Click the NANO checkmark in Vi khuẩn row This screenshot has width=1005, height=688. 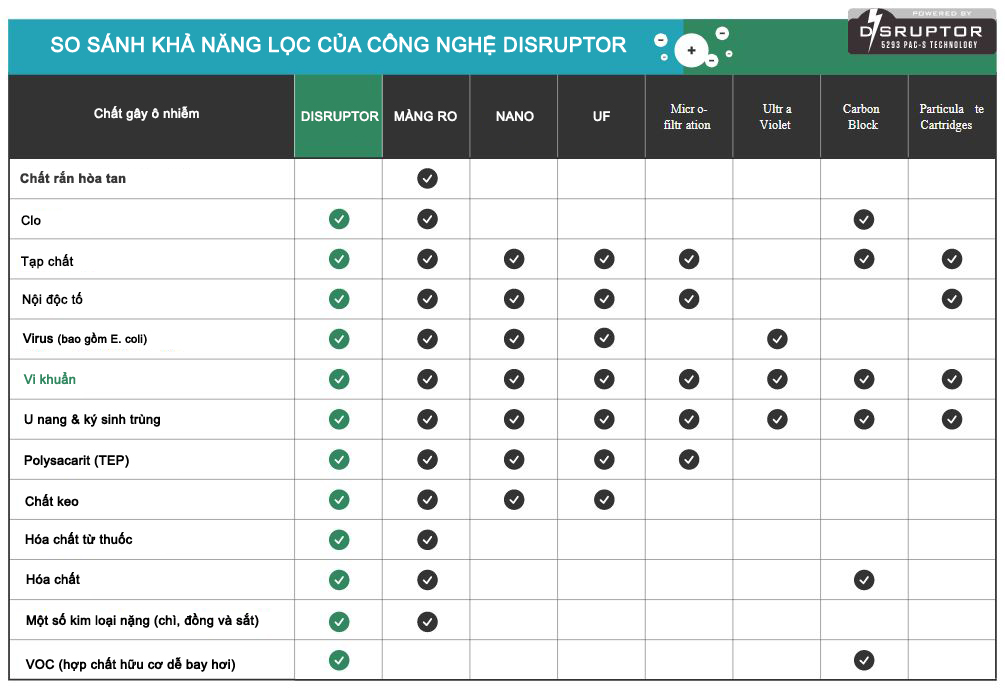(514, 379)
